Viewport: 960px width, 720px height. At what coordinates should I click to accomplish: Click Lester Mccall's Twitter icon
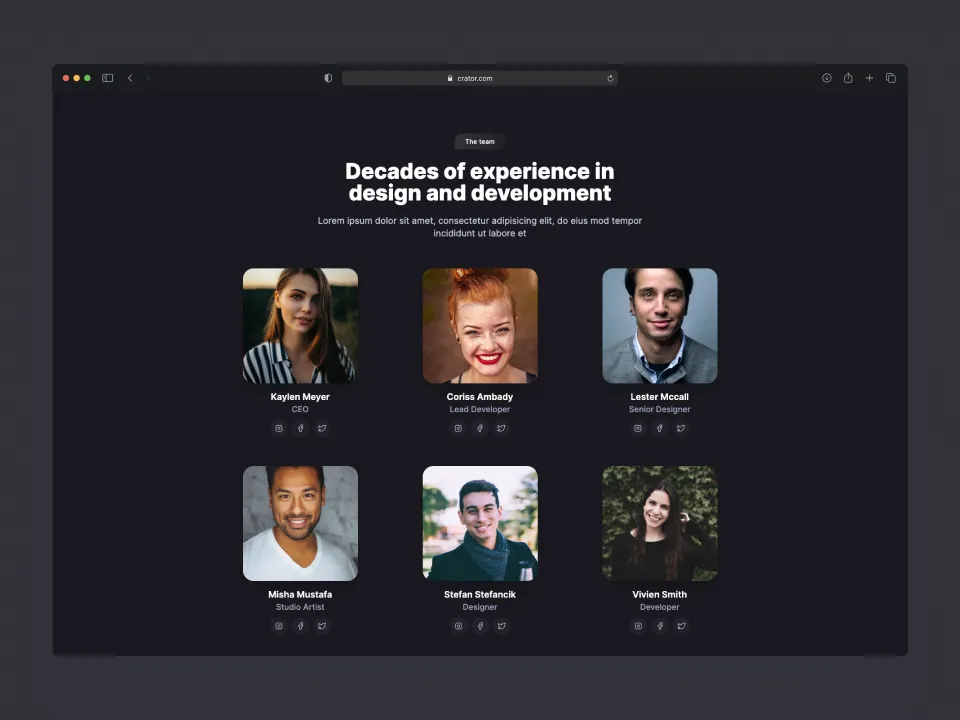pyautogui.click(x=681, y=428)
